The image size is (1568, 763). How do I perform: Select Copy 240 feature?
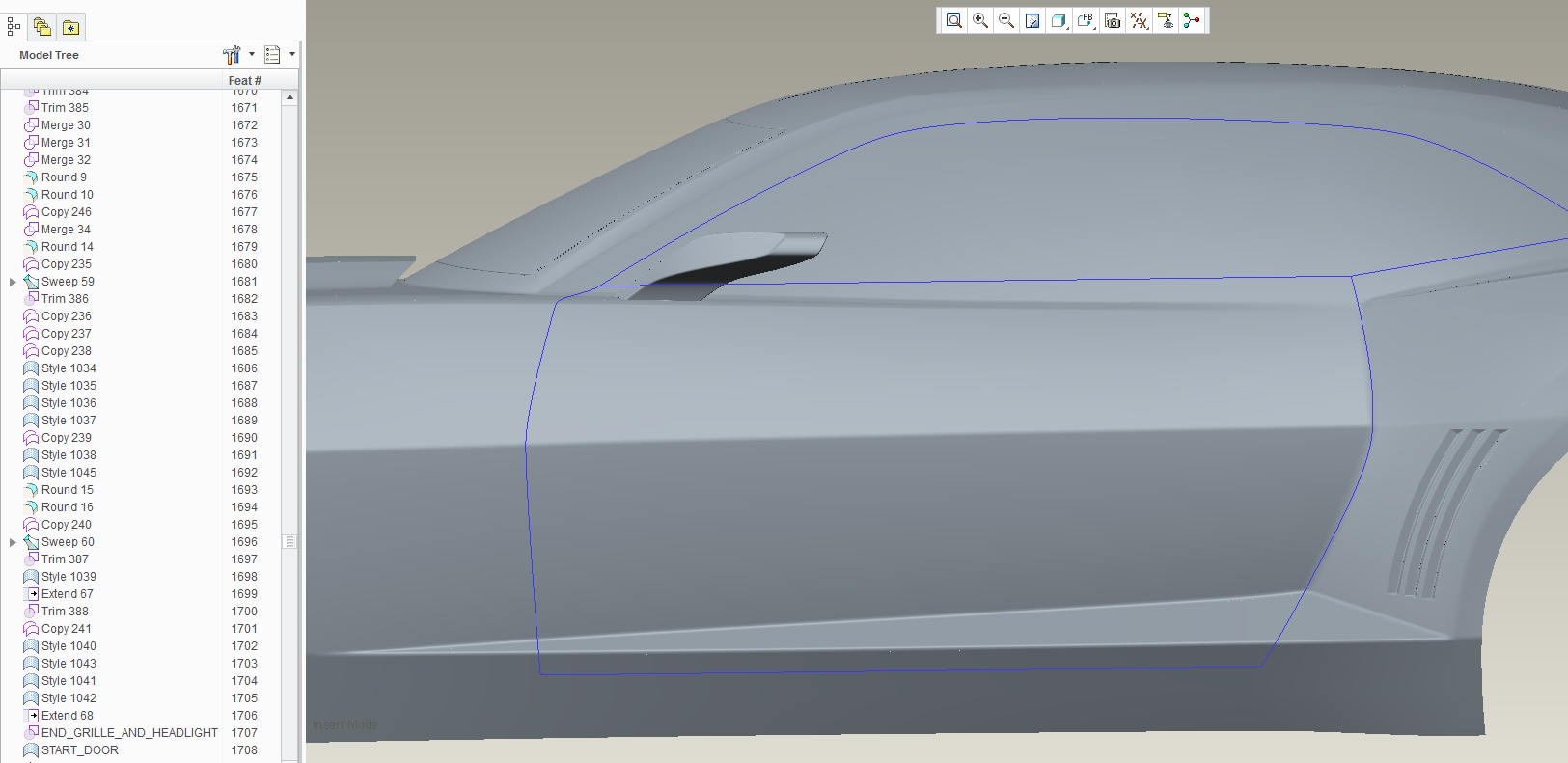pos(67,525)
